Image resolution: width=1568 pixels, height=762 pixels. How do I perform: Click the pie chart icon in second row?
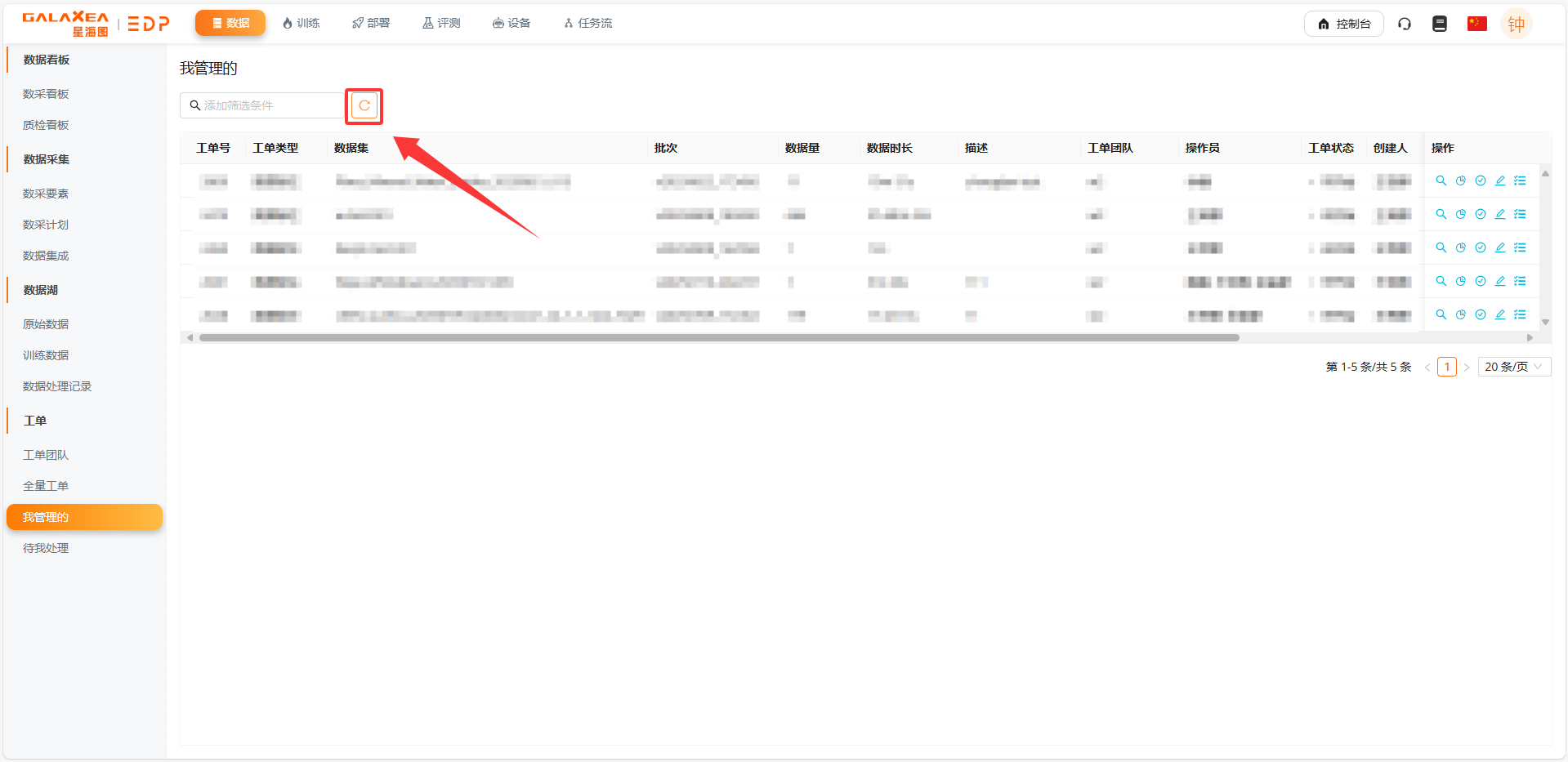(1460, 214)
